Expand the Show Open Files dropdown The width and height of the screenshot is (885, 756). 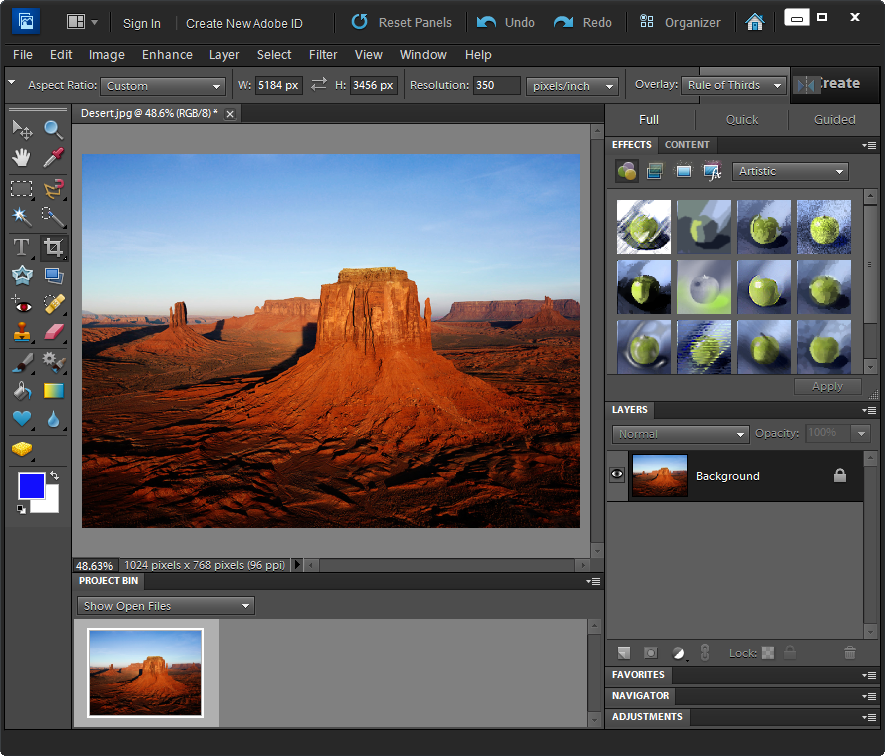(166, 606)
